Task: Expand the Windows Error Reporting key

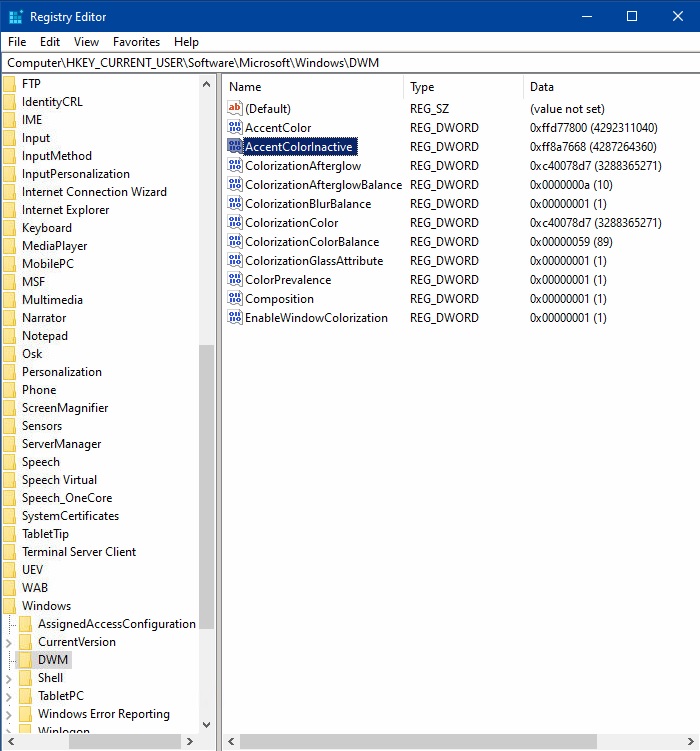Action: point(9,715)
